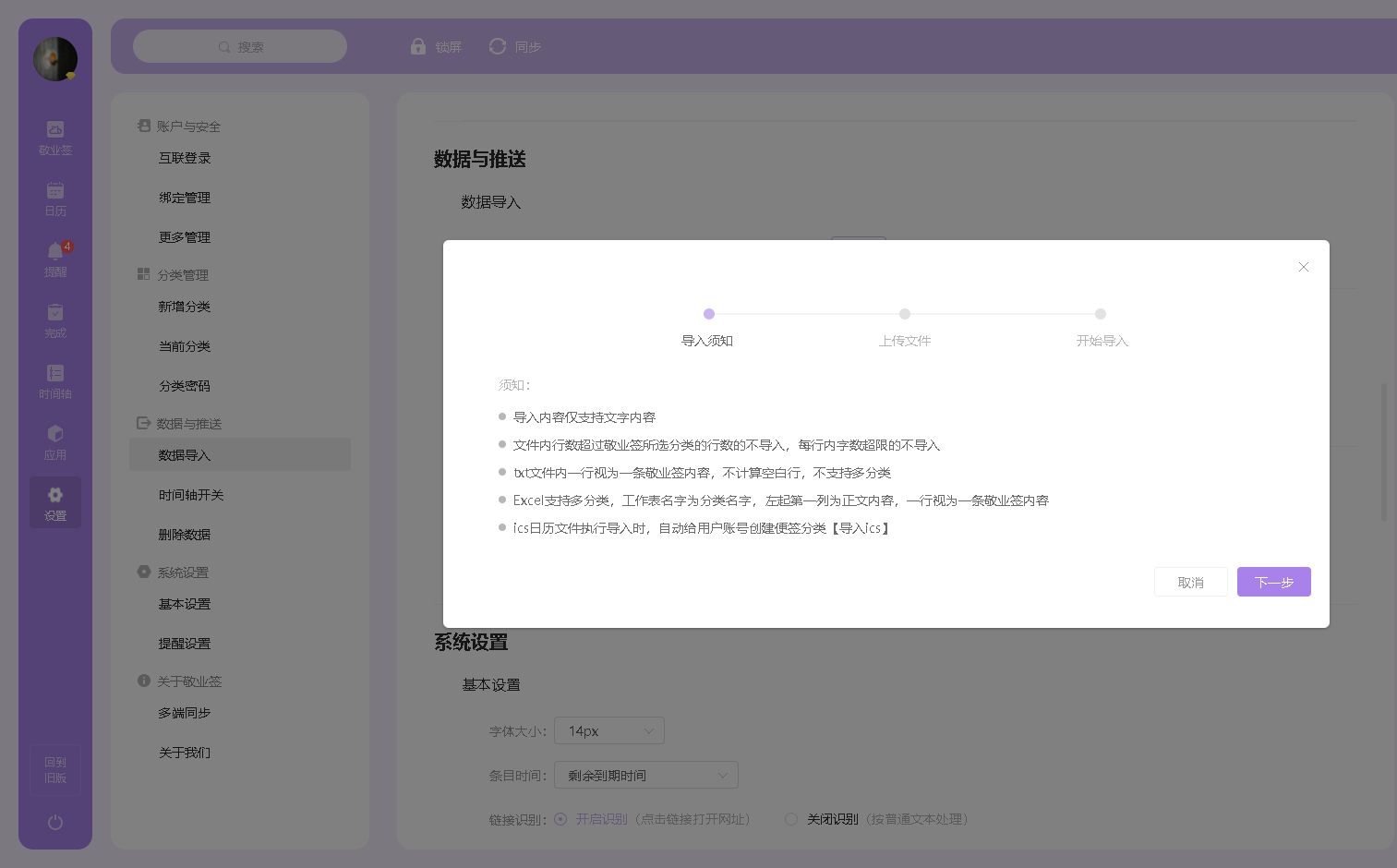Click the 取消 button in dialog
The image size is (1397, 868).
click(1191, 582)
